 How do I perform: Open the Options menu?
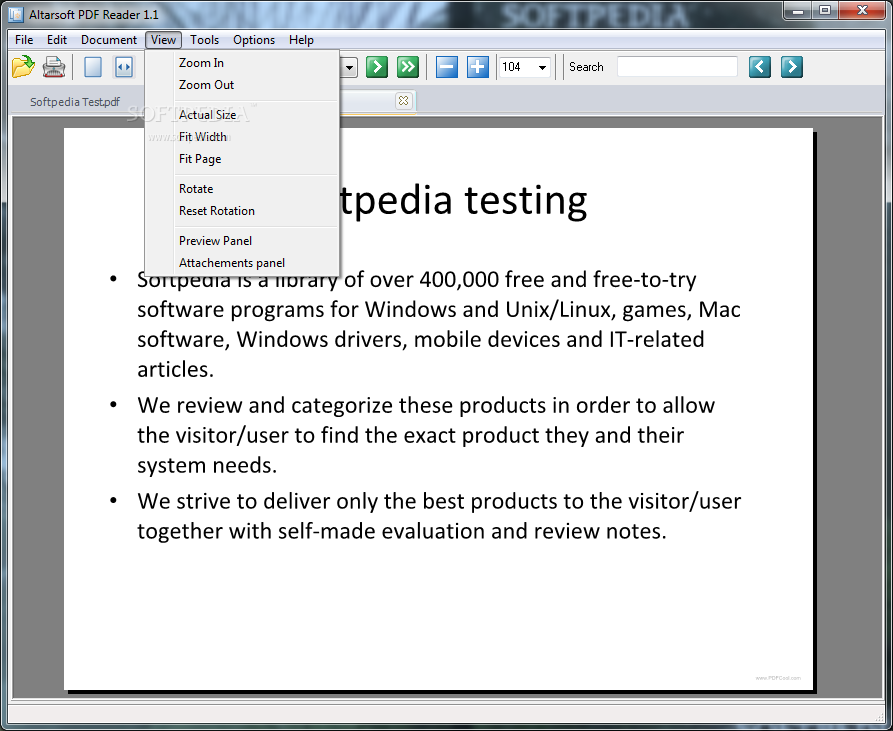(254, 40)
